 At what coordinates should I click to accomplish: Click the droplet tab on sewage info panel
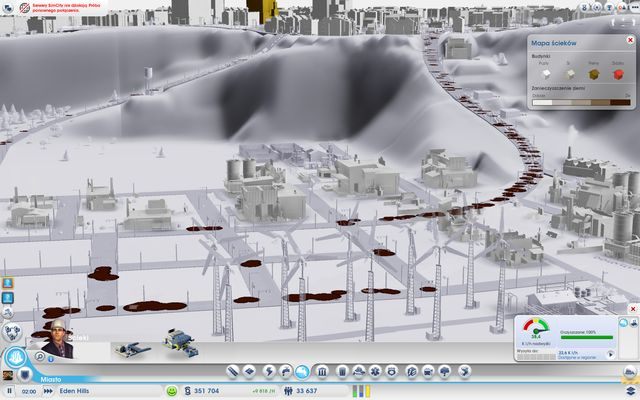coord(623,323)
